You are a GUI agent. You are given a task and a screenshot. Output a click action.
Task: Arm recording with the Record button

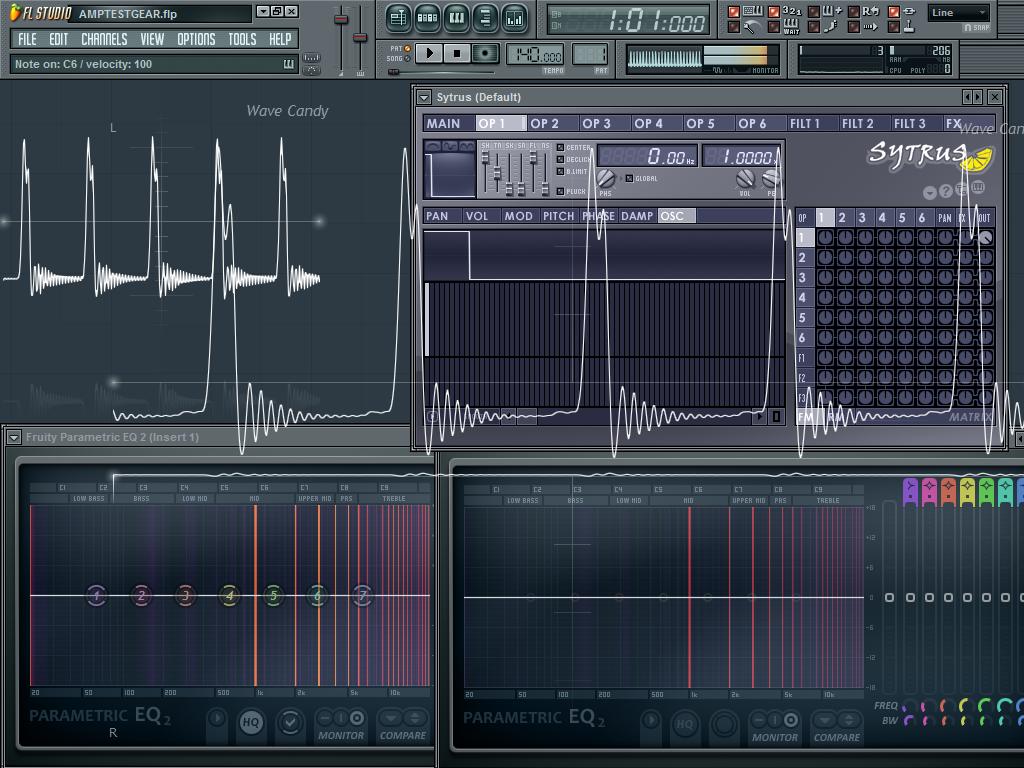point(485,54)
